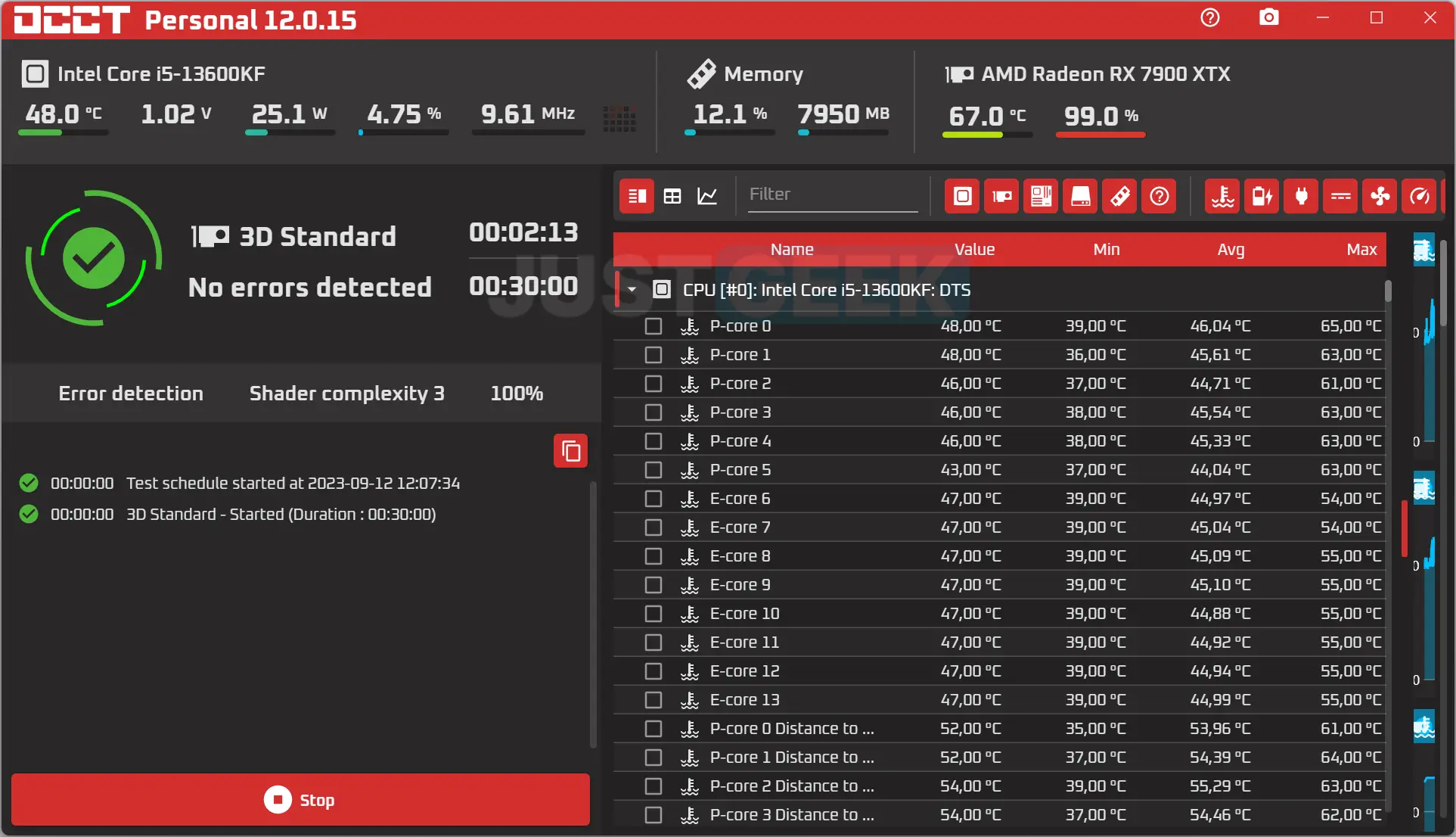Viewport: 1456px width, 837px height.
Task: Check the E-core 12 checkbox
Action: [x=653, y=671]
